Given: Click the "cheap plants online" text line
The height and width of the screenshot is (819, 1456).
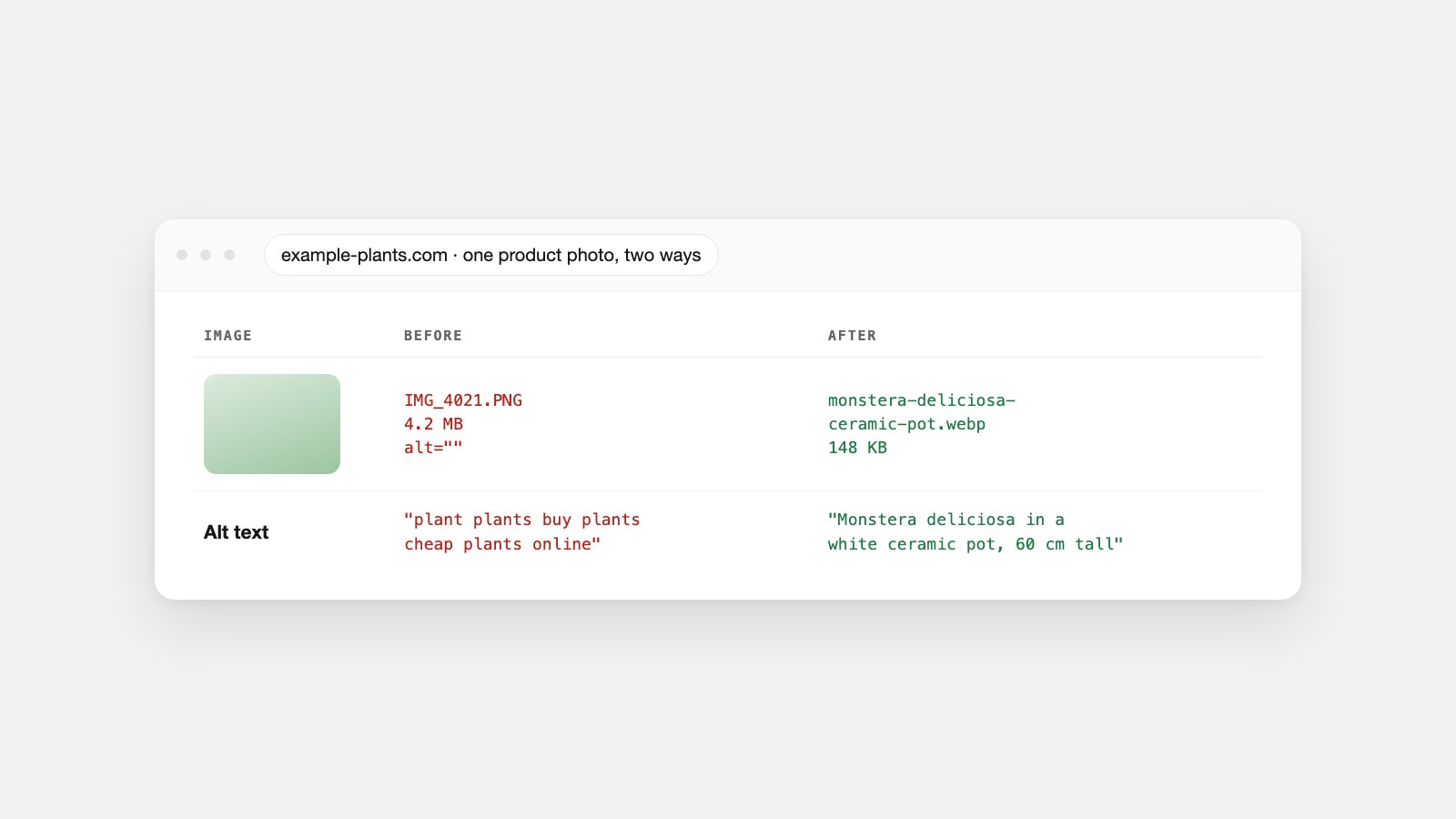Looking at the screenshot, I should [x=502, y=544].
